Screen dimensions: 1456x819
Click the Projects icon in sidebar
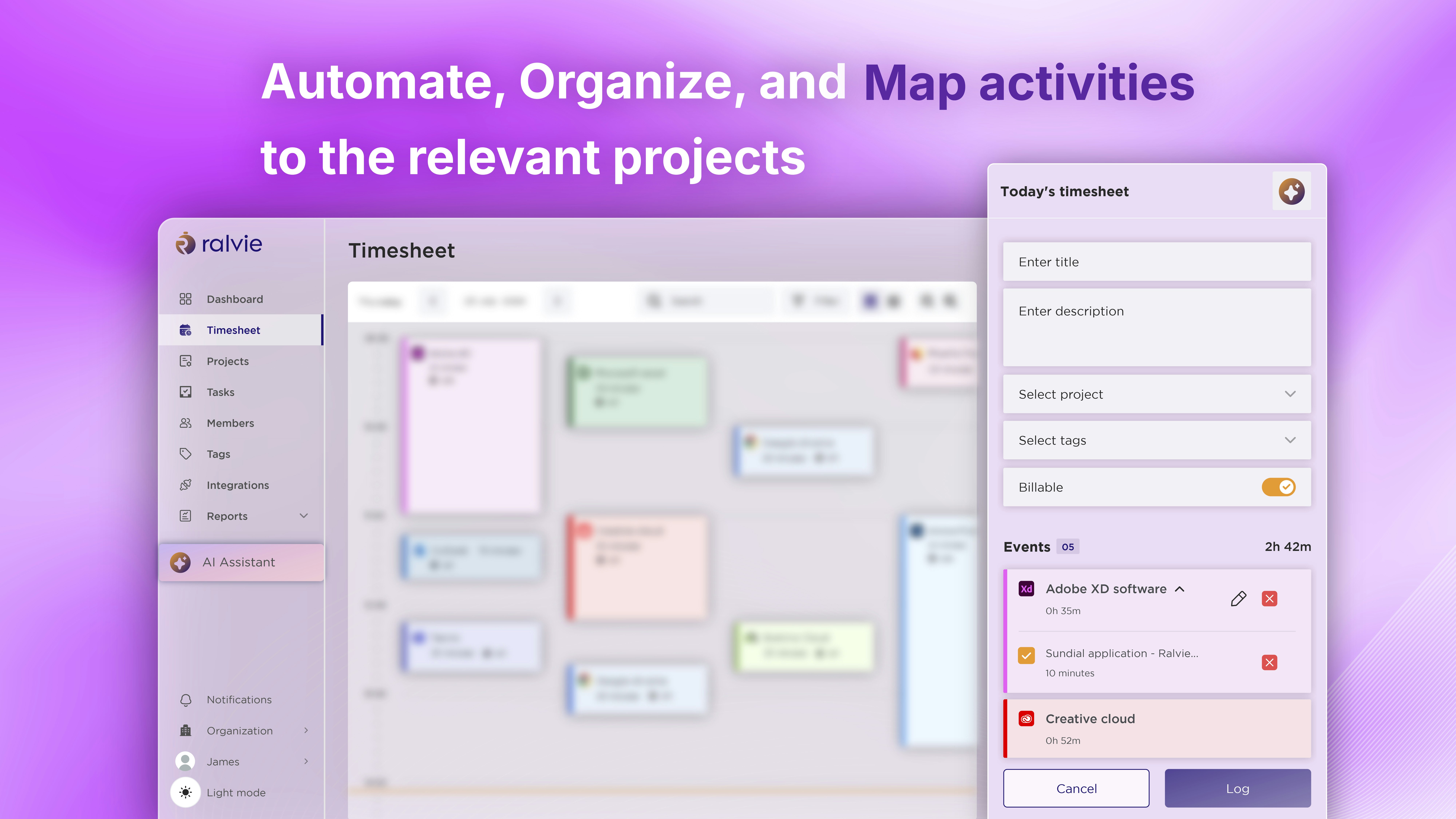pos(185,361)
